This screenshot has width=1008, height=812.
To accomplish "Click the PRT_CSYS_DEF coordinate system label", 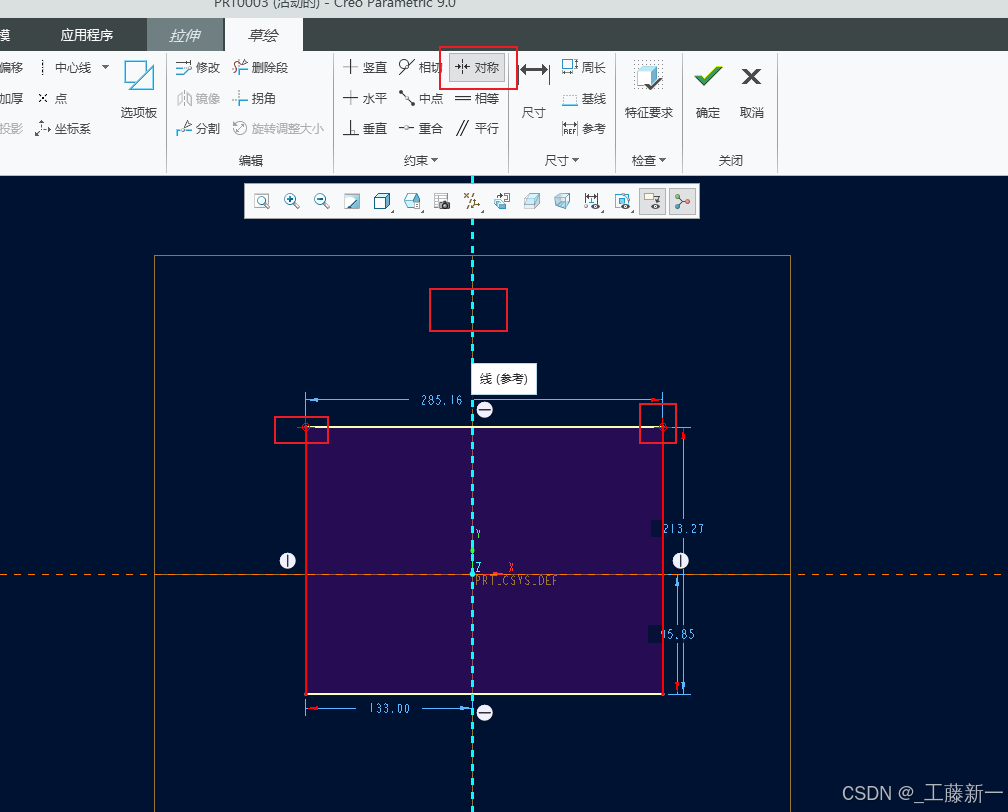I will [x=516, y=581].
